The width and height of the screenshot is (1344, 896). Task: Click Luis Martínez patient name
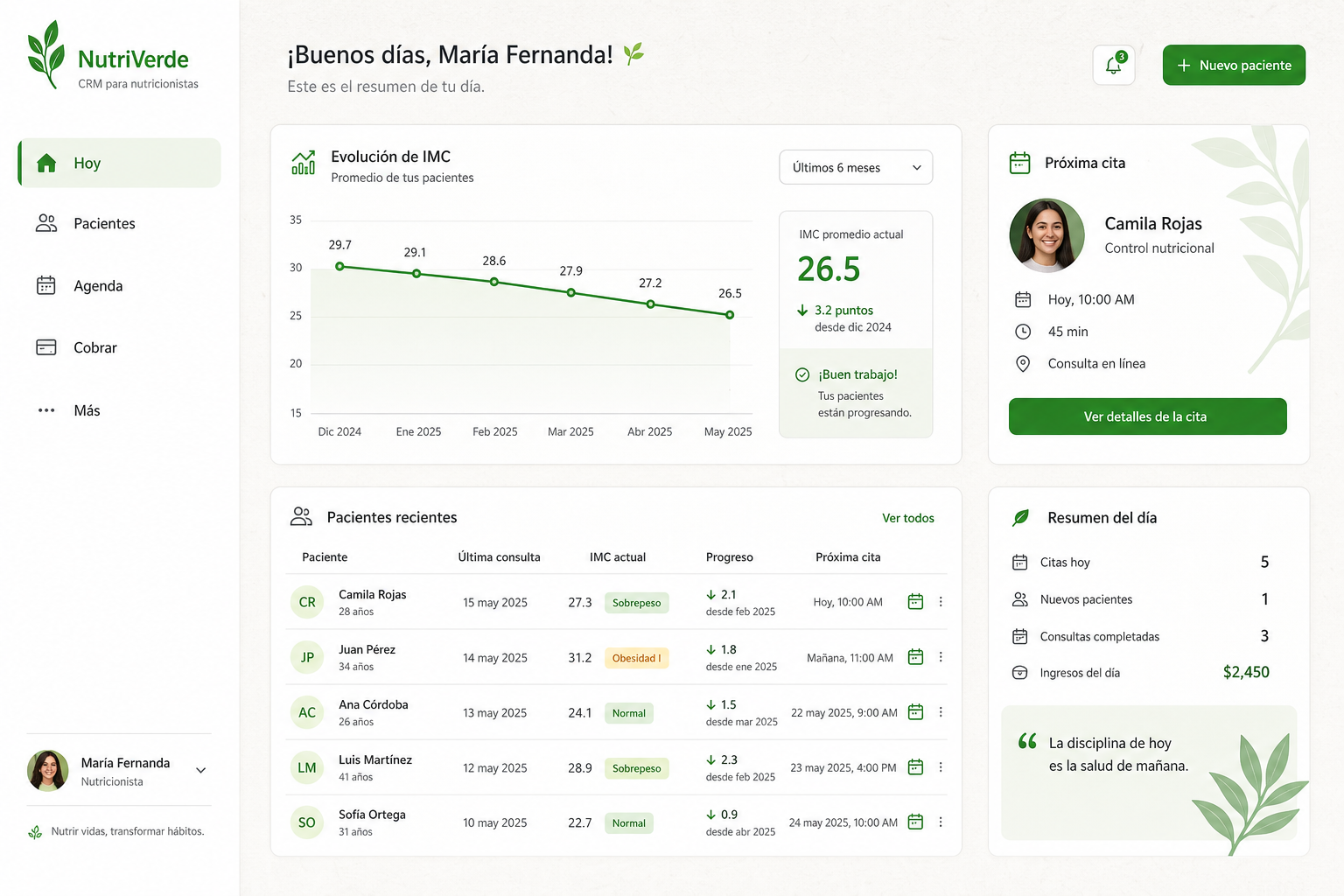(375, 759)
